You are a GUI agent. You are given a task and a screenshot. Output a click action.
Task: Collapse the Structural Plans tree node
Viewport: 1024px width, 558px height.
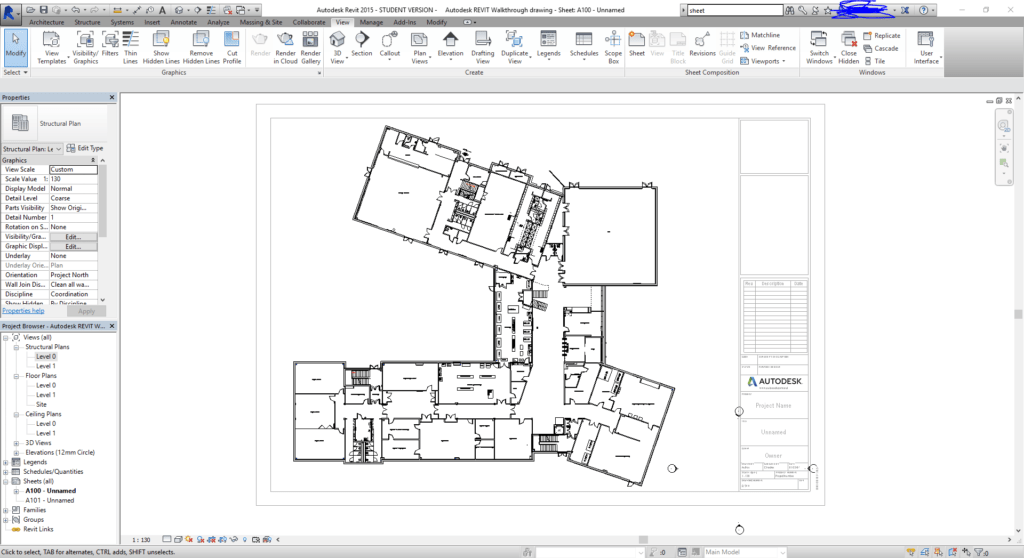[x=16, y=348]
